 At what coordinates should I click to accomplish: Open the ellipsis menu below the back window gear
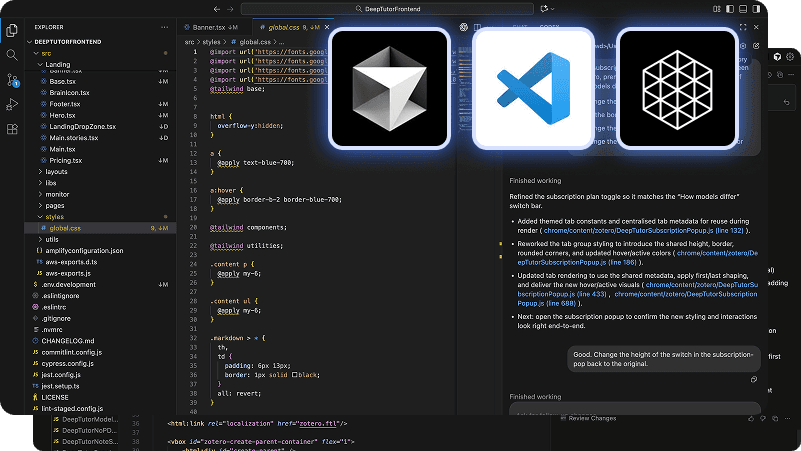pos(791,75)
